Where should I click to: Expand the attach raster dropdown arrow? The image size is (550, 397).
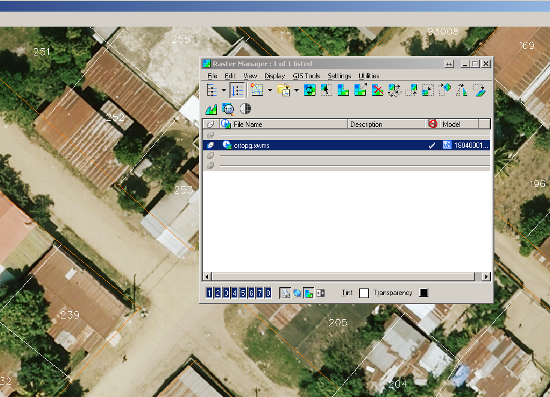pos(296,90)
